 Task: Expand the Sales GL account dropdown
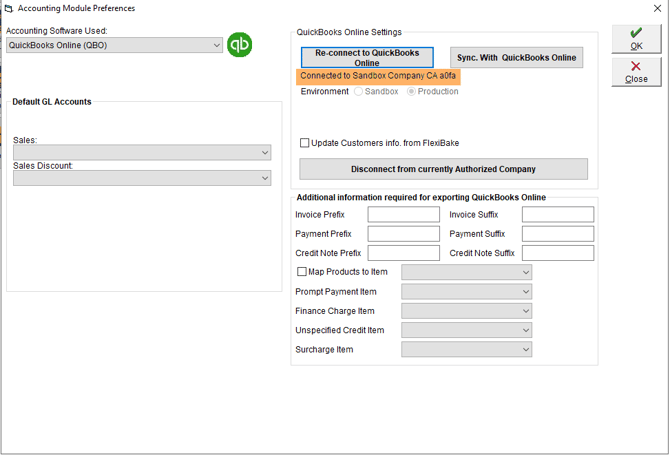point(142,153)
